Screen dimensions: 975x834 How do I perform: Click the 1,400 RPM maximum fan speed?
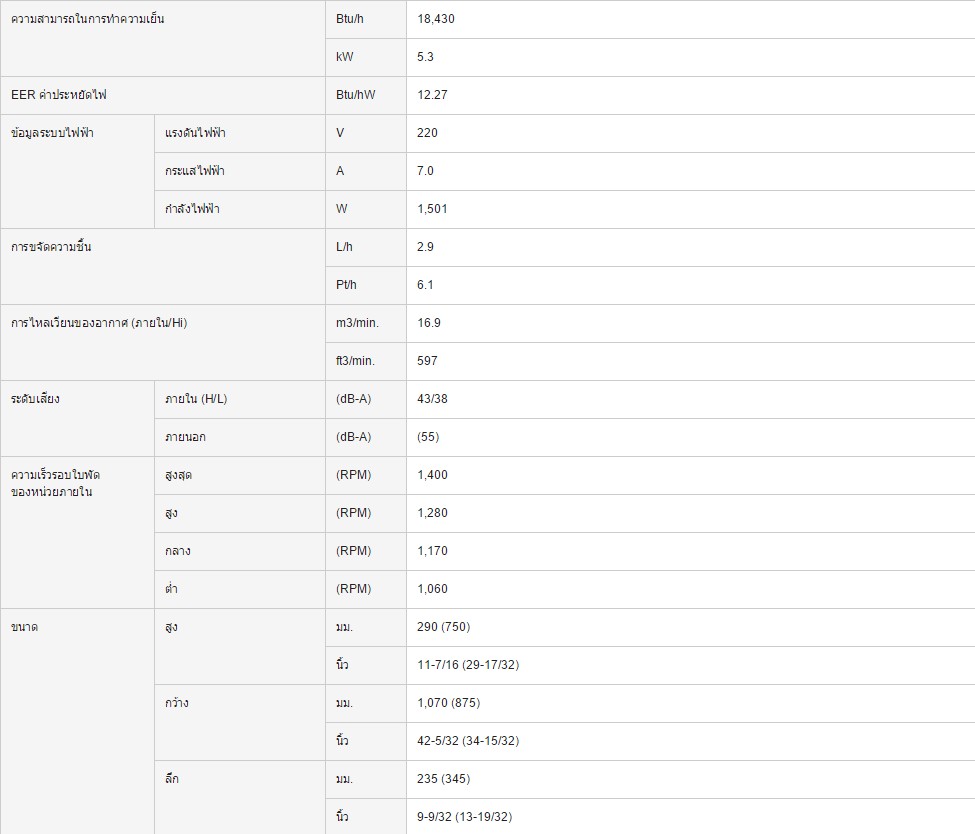coord(432,475)
